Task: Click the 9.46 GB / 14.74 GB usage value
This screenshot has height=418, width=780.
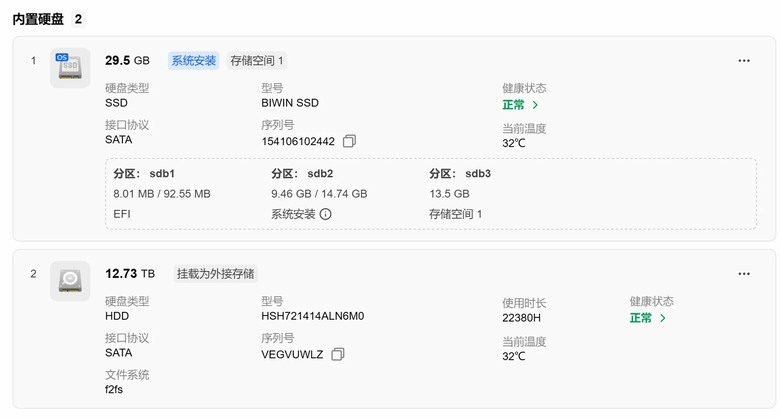Action: pyautogui.click(x=319, y=194)
